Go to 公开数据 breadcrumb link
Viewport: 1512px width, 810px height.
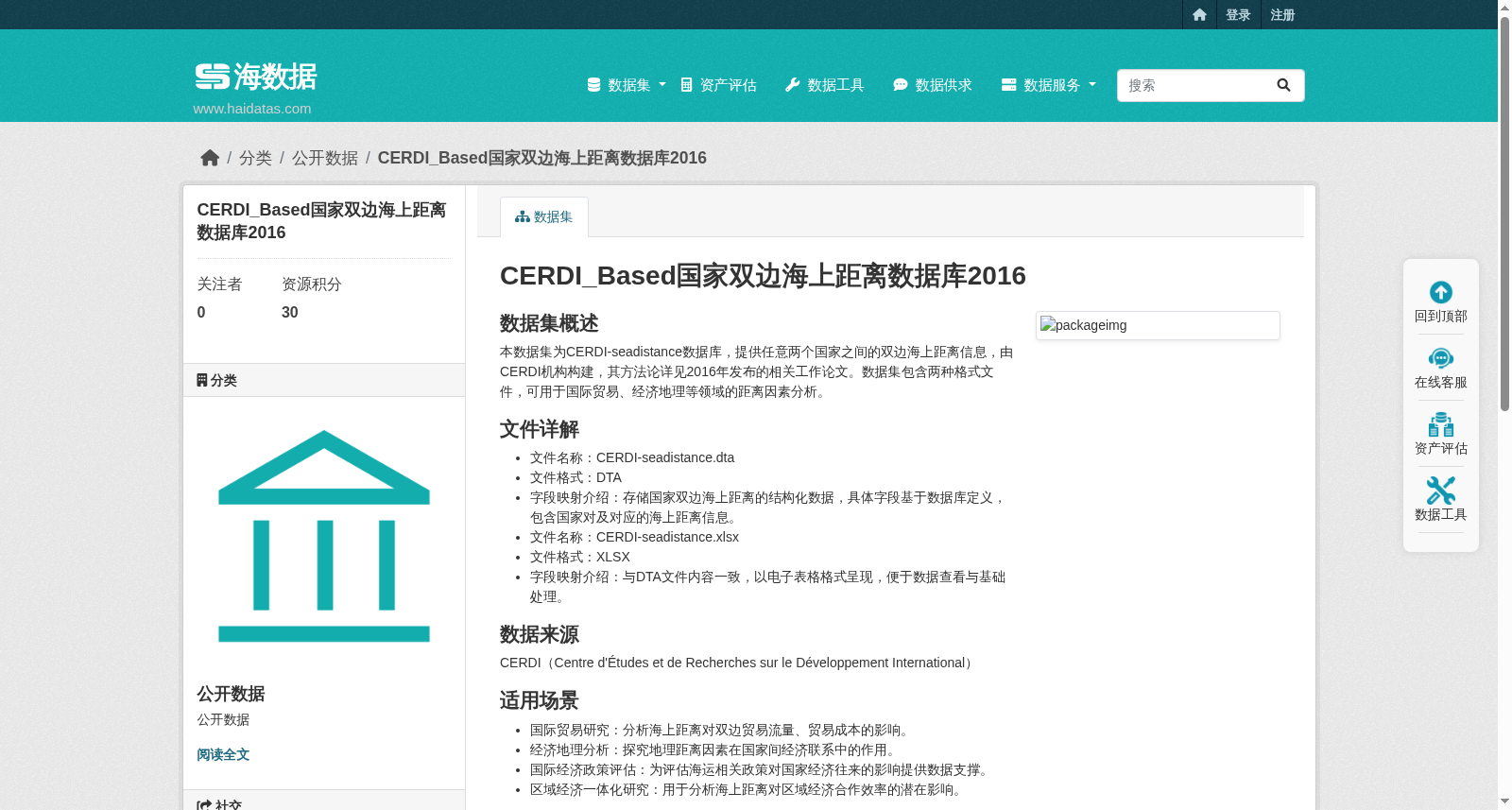tap(325, 158)
